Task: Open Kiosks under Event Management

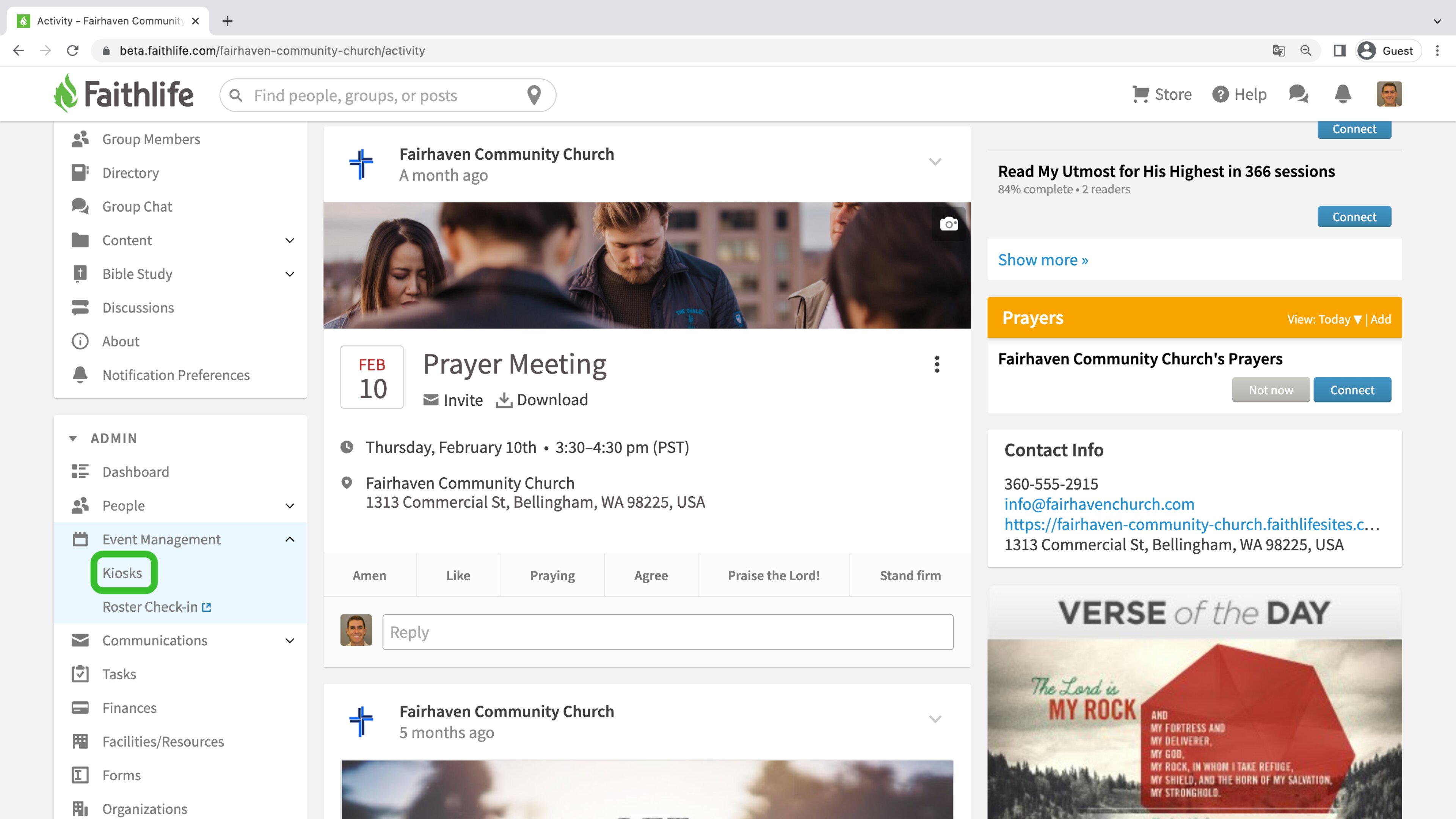Action: pyautogui.click(x=122, y=573)
